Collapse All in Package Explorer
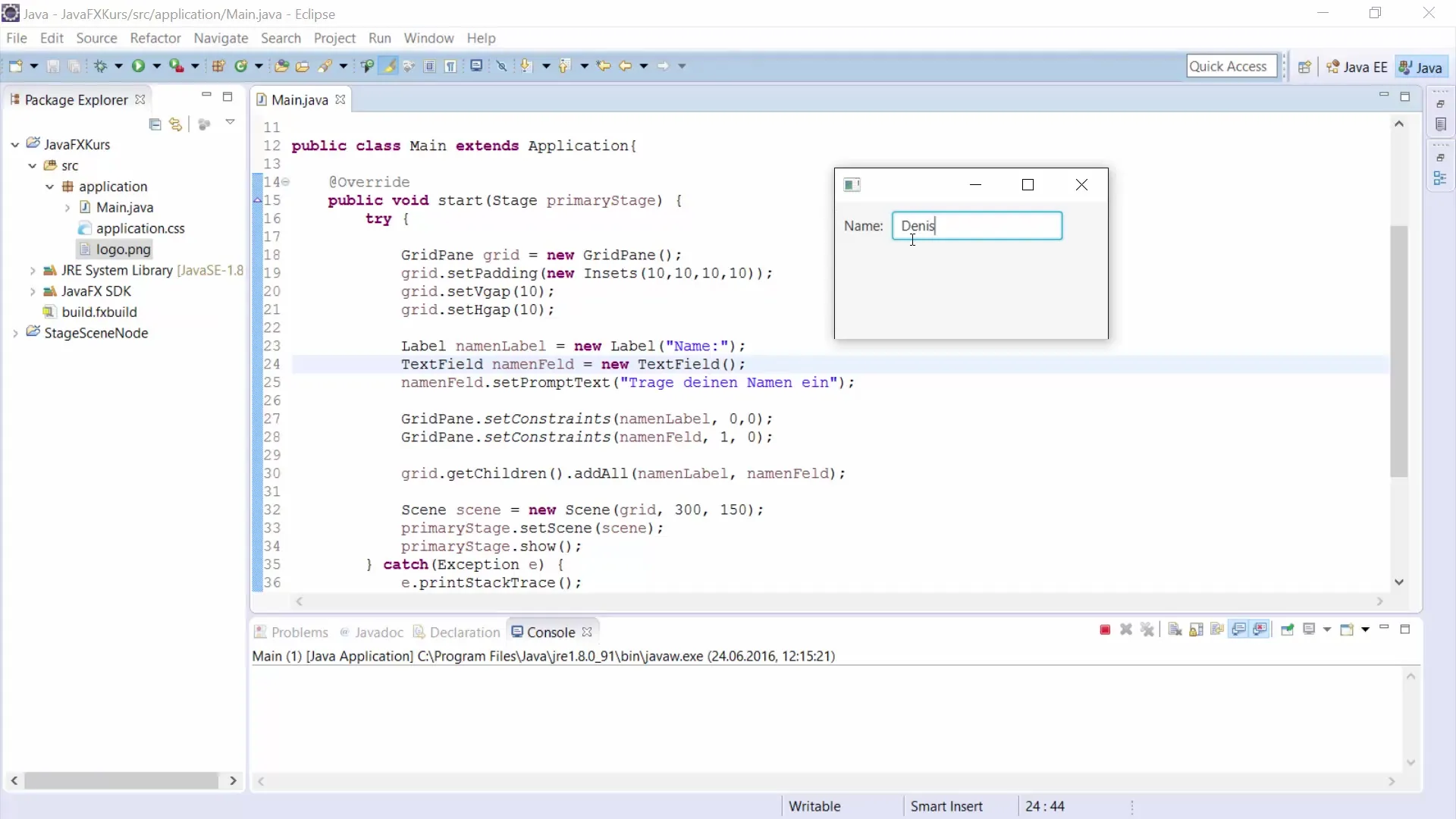Viewport: 1456px width, 819px height. pyautogui.click(x=155, y=124)
